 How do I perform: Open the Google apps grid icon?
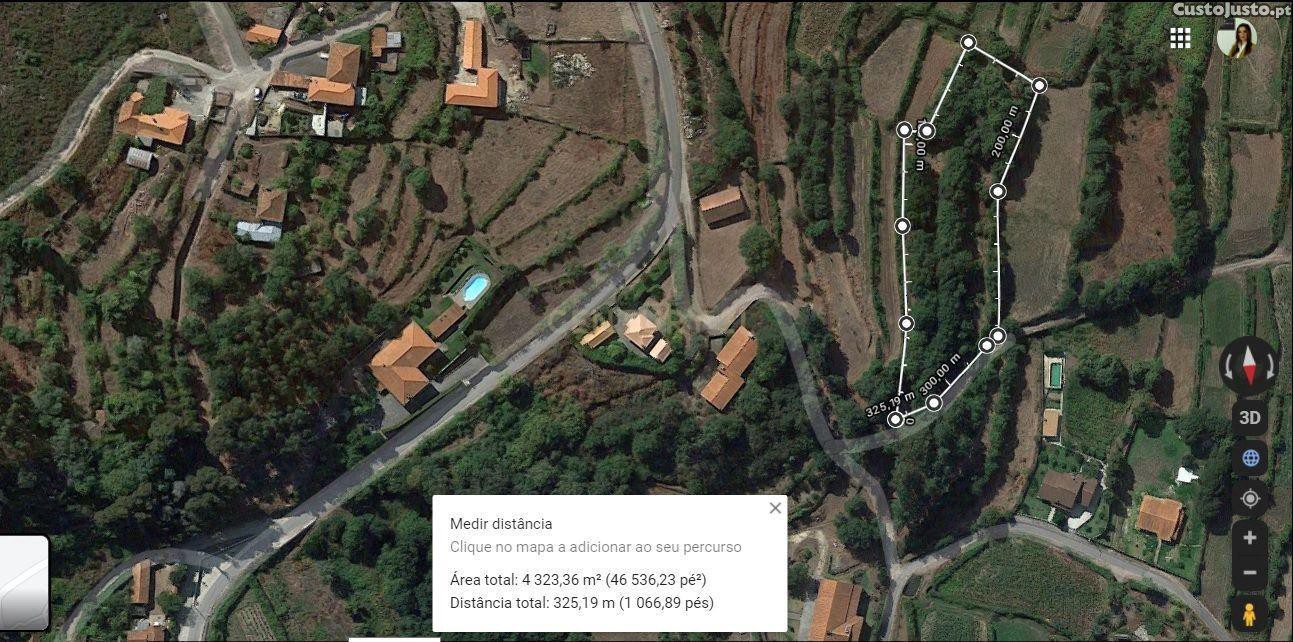[x=1180, y=38]
